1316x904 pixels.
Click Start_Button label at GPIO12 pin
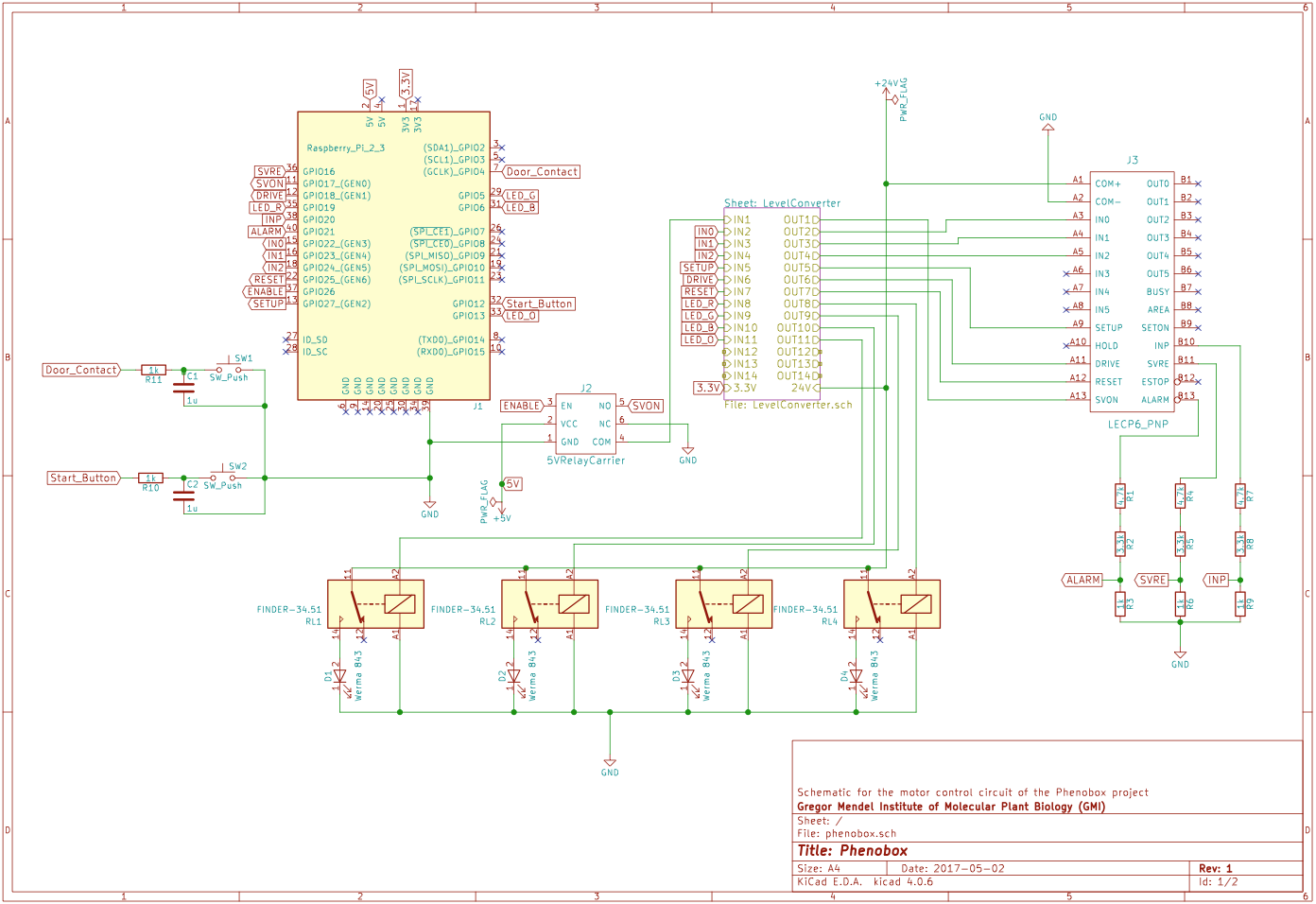pyautogui.click(x=539, y=304)
